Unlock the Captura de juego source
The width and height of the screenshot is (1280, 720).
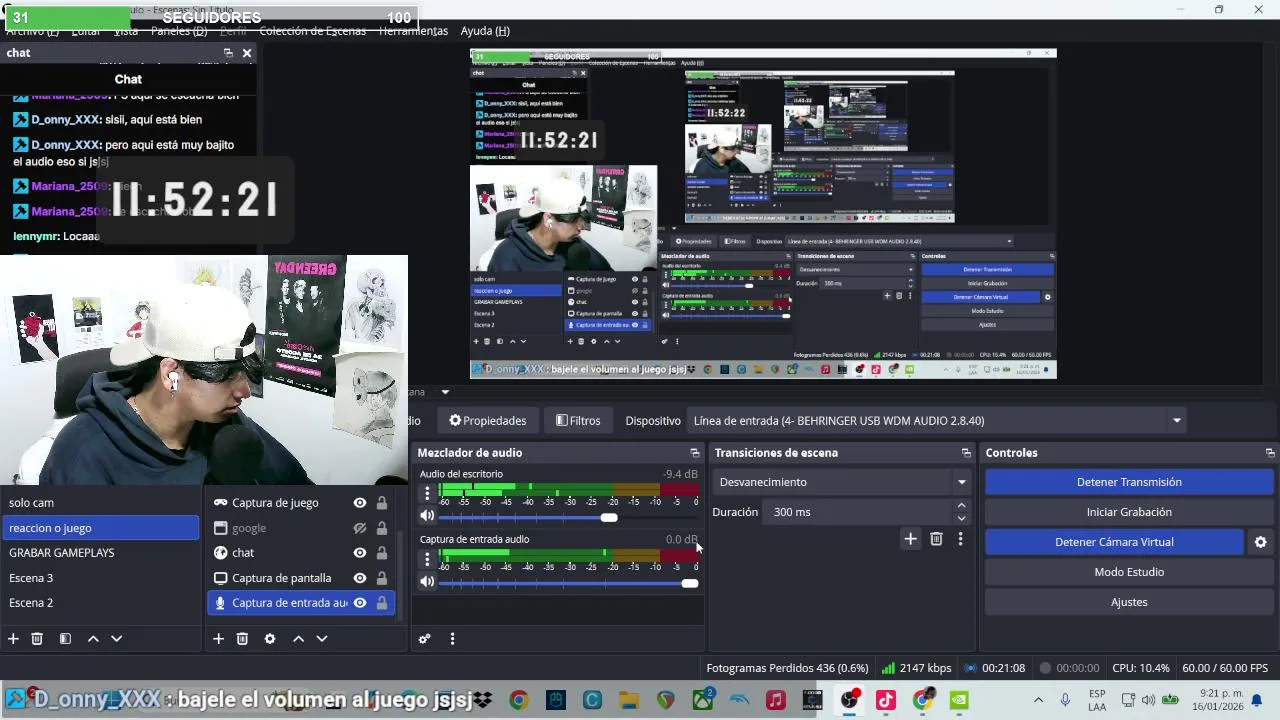click(x=381, y=503)
